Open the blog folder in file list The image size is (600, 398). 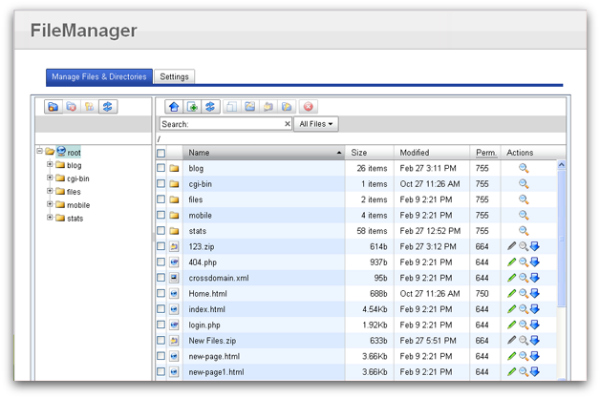pyautogui.click(x=196, y=168)
